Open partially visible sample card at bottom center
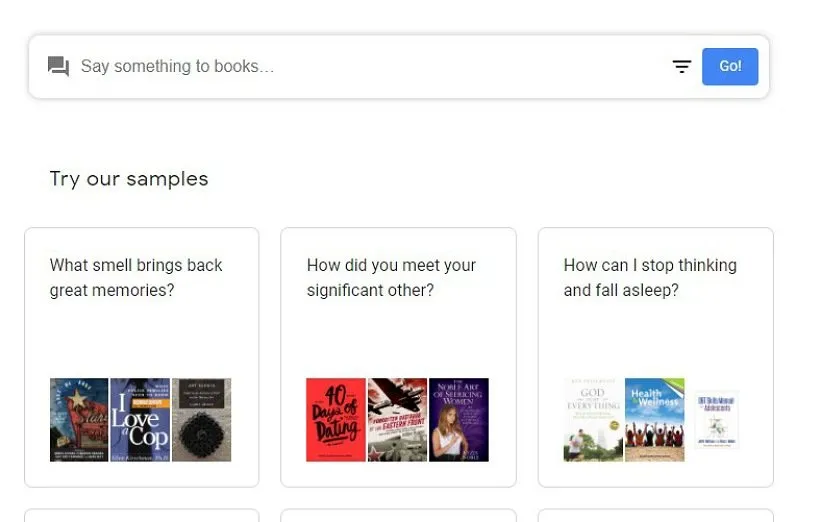 point(398,515)
